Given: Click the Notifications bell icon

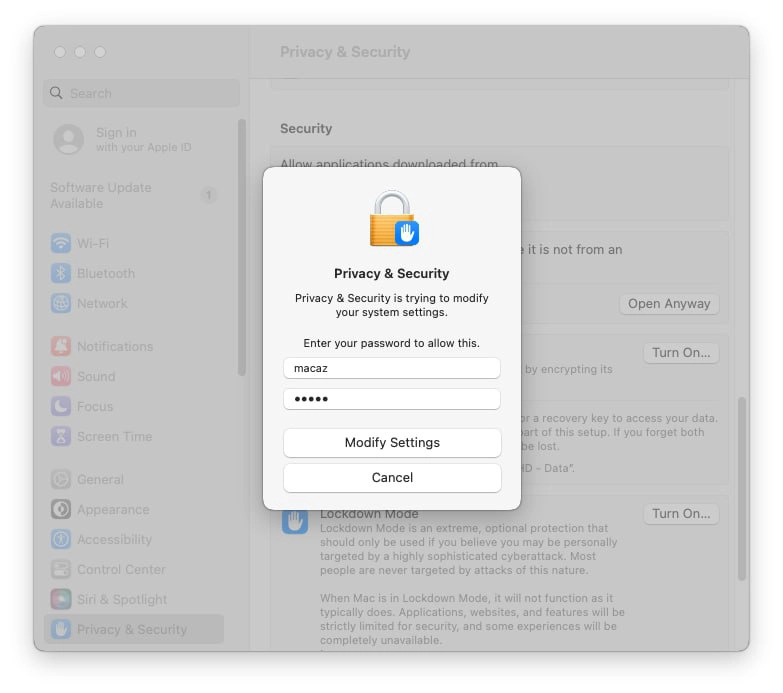Looking at the screenshot, I should [x=61, y=346].
